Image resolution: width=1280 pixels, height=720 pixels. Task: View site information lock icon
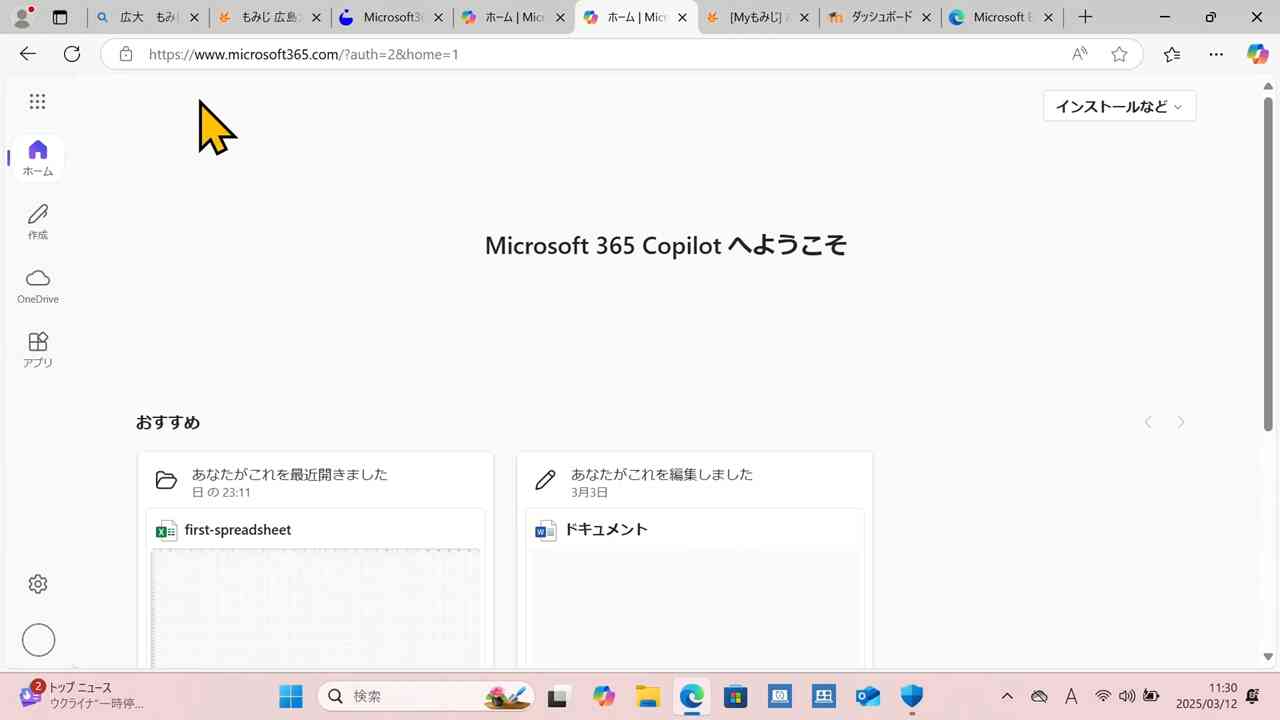click(126, 54)
